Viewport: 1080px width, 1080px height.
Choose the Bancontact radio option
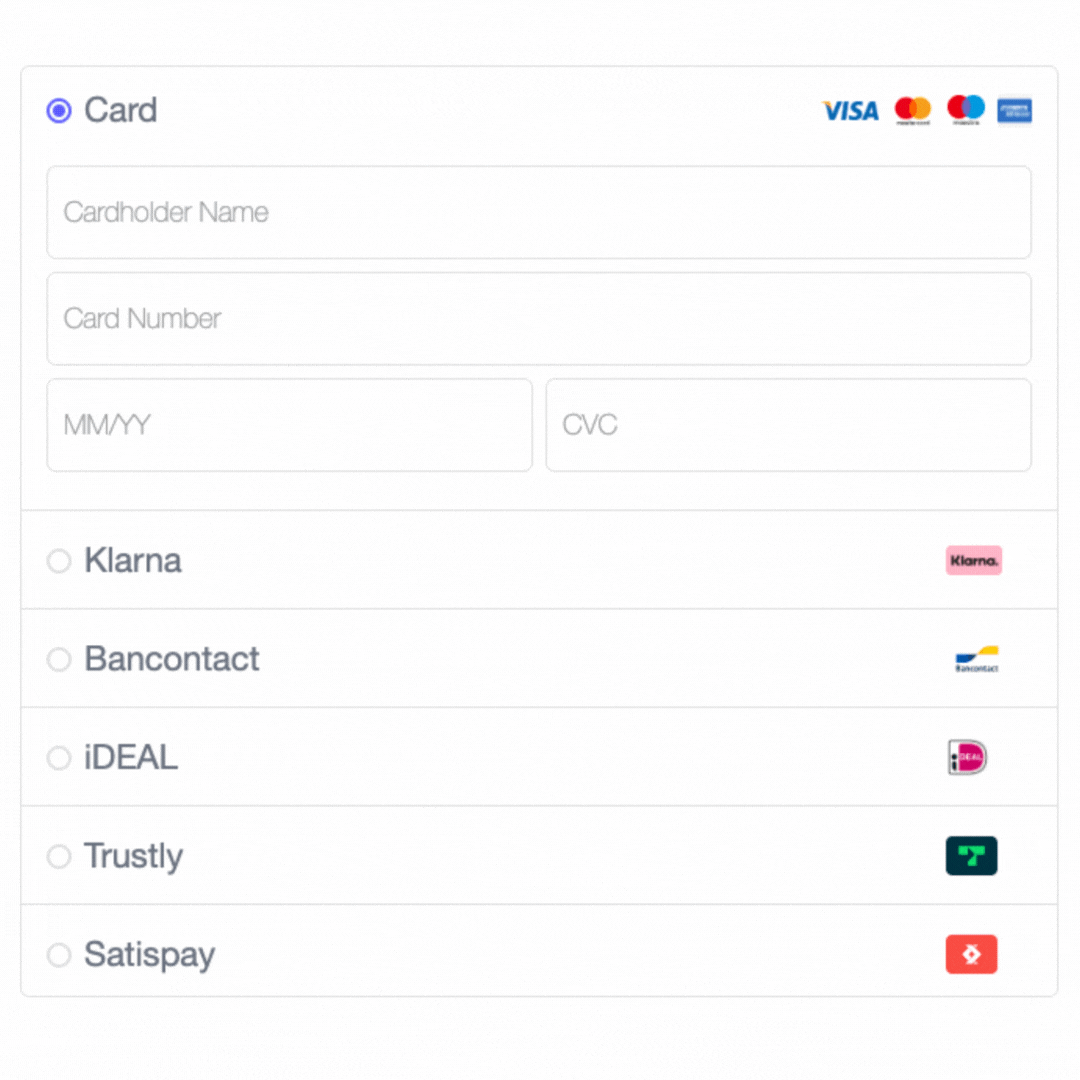tap(59, 659)
